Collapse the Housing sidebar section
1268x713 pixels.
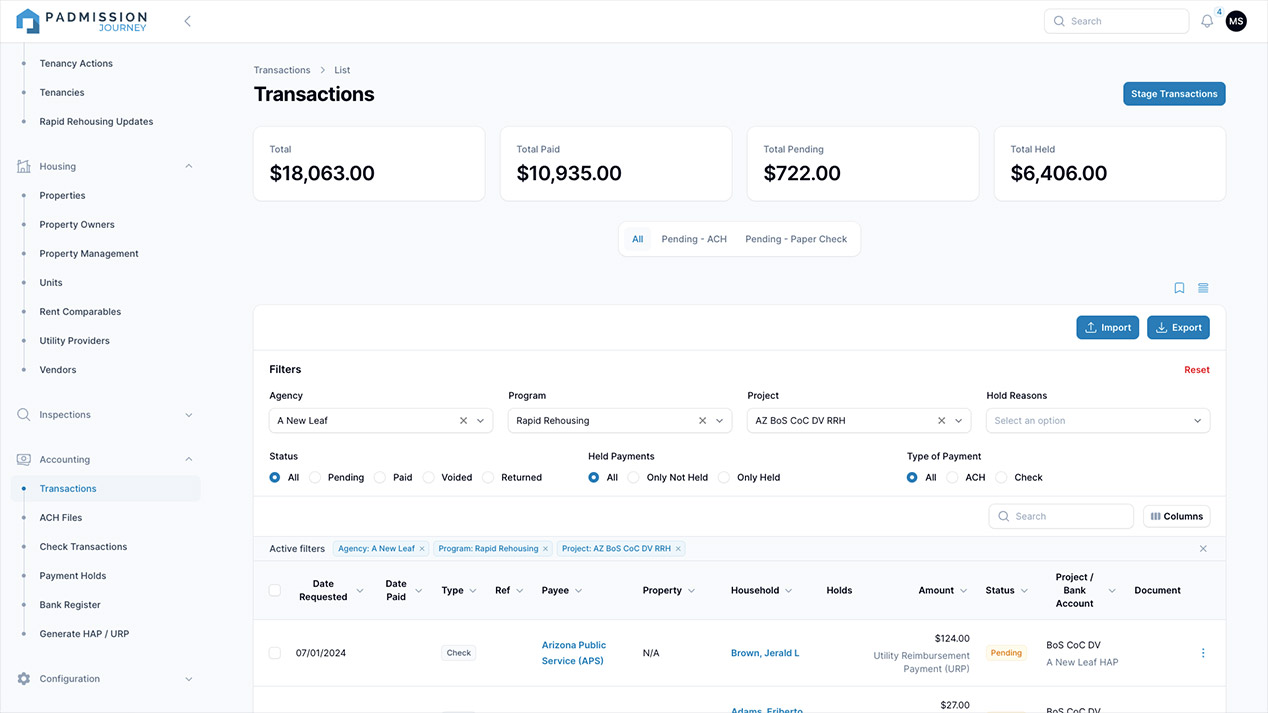pos(189,167)
